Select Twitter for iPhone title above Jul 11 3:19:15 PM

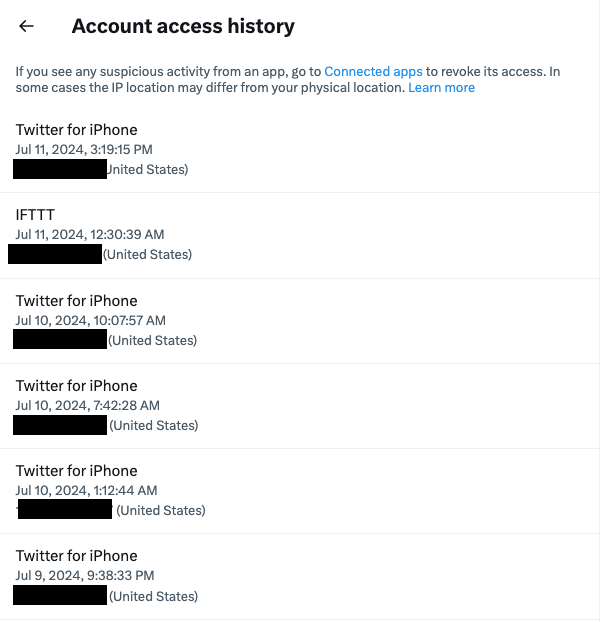coord(76,130)
